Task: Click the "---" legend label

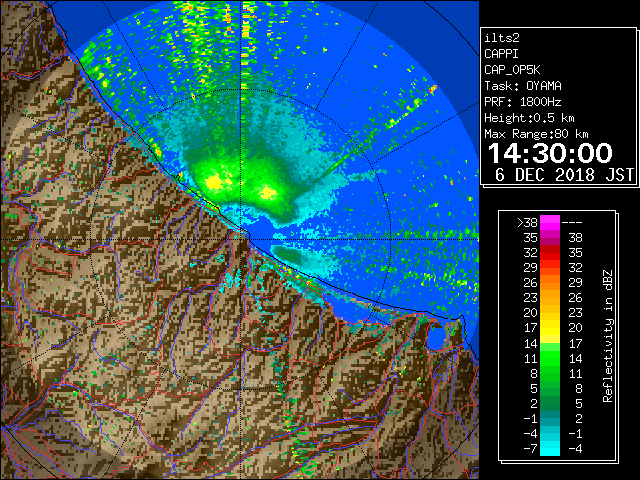Action: point(572,223)
